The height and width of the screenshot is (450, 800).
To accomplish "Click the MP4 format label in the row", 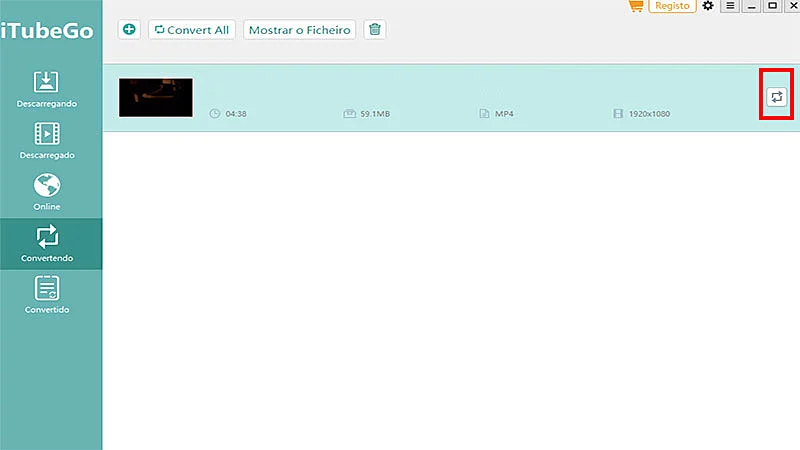I will (504, 114).
